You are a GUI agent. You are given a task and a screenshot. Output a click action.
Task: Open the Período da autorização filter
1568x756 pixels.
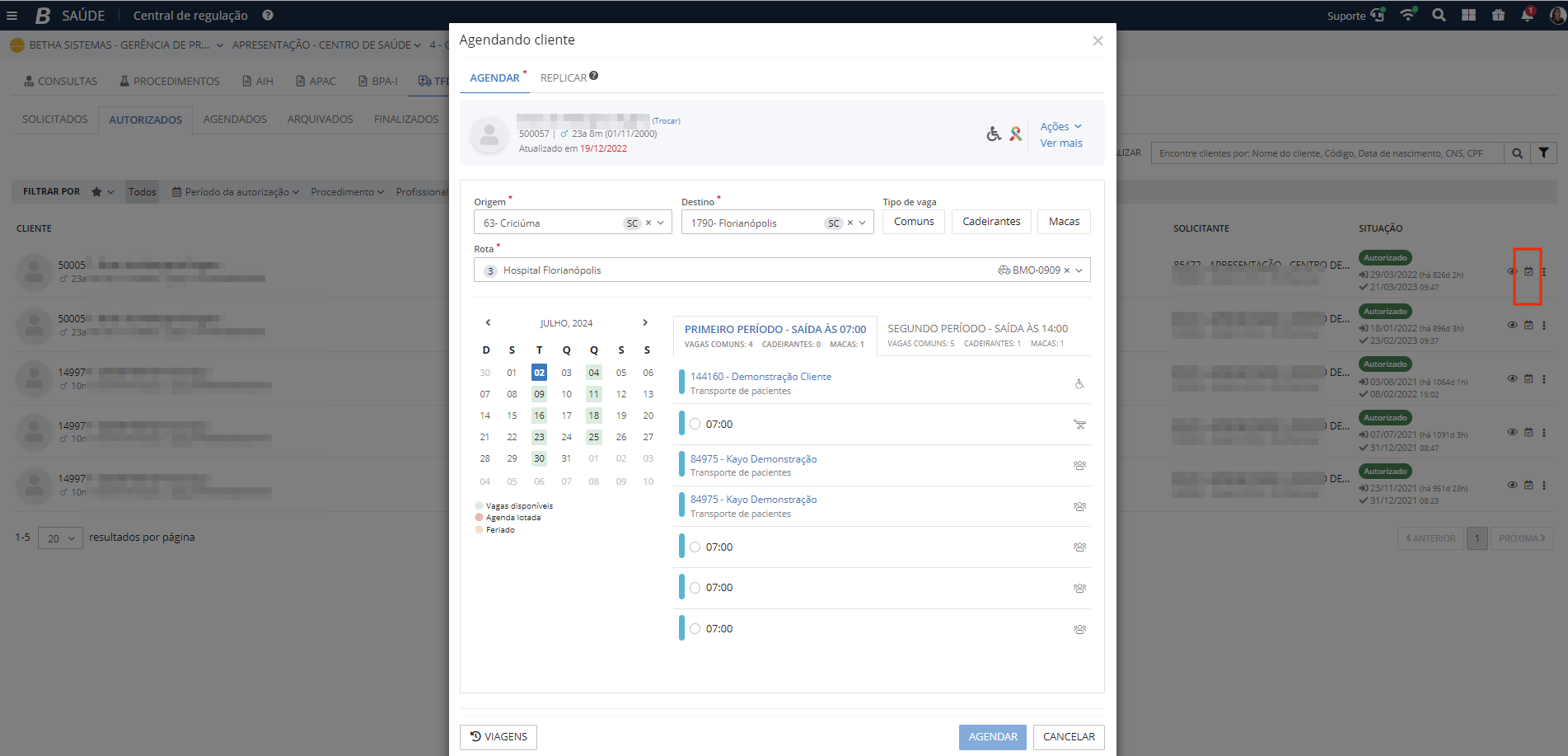pyautogui.click(x=236, y=192)
